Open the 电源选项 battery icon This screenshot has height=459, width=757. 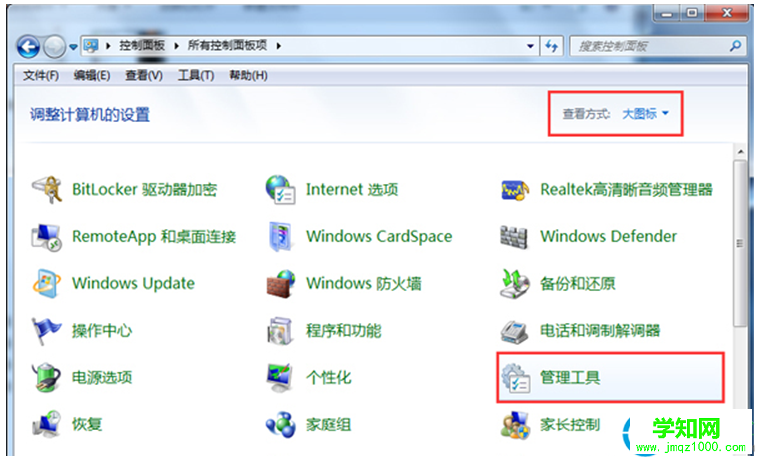coord(46,377)
